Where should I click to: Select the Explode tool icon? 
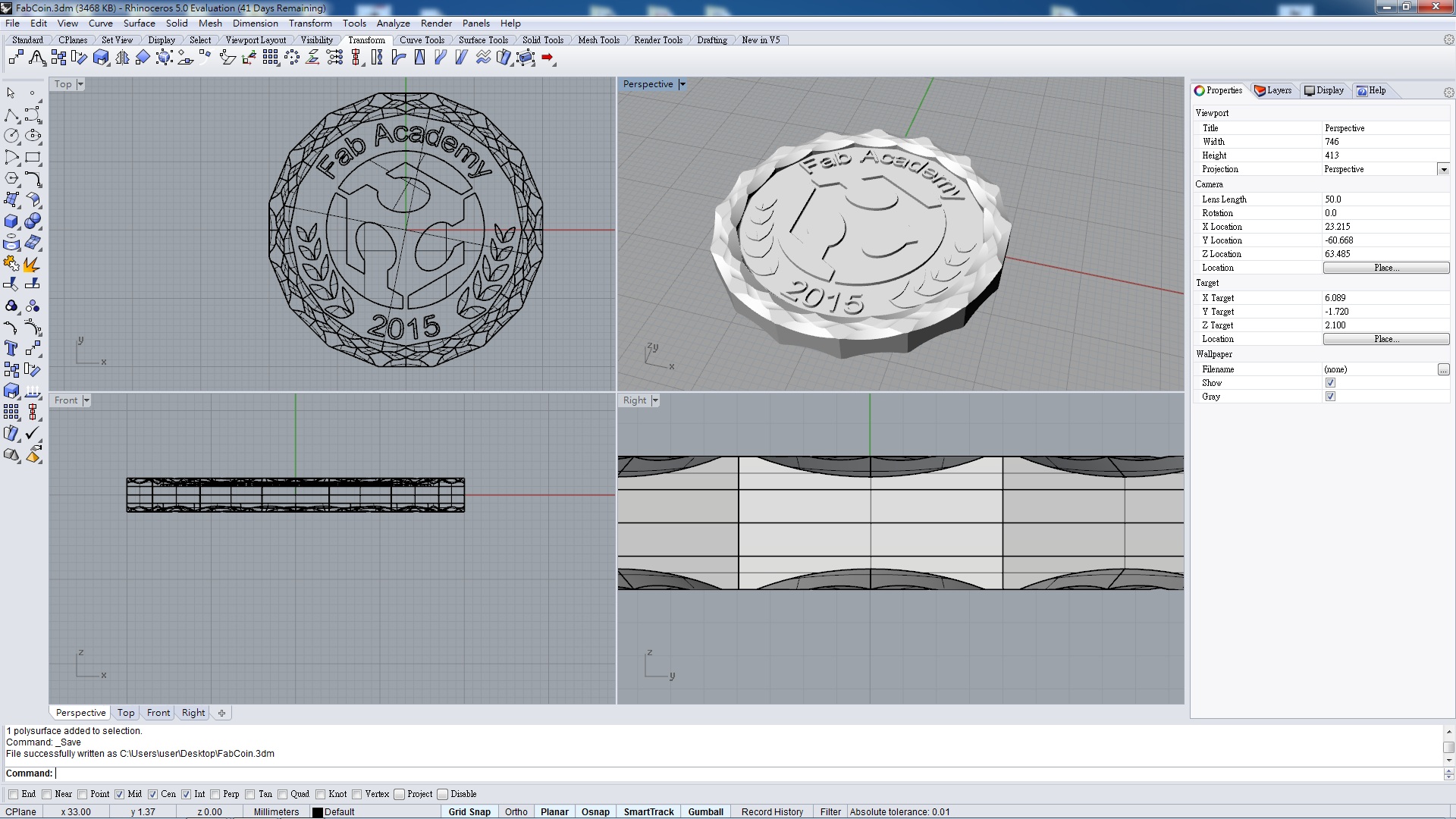(x=32, y=264)
